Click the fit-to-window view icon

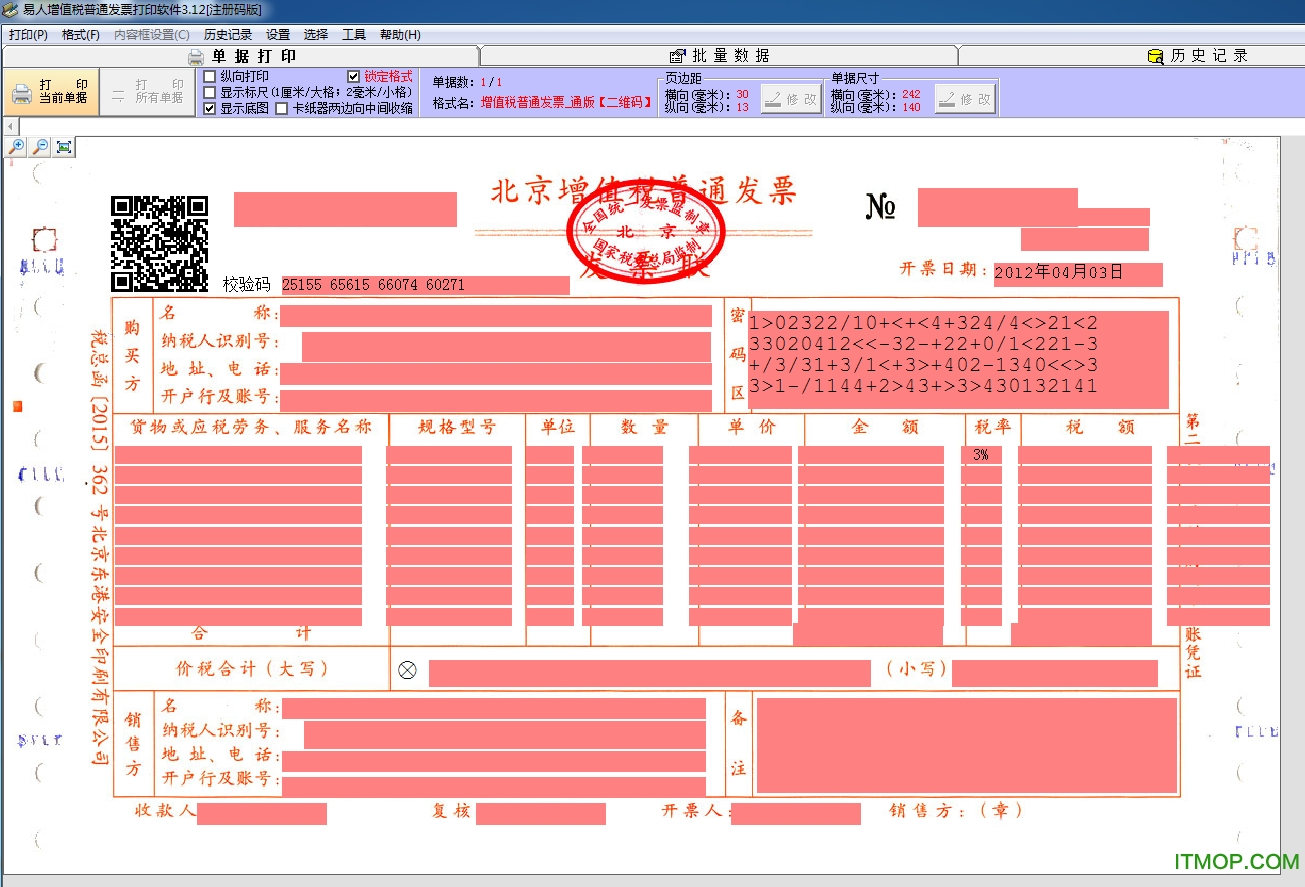[64, 147]
